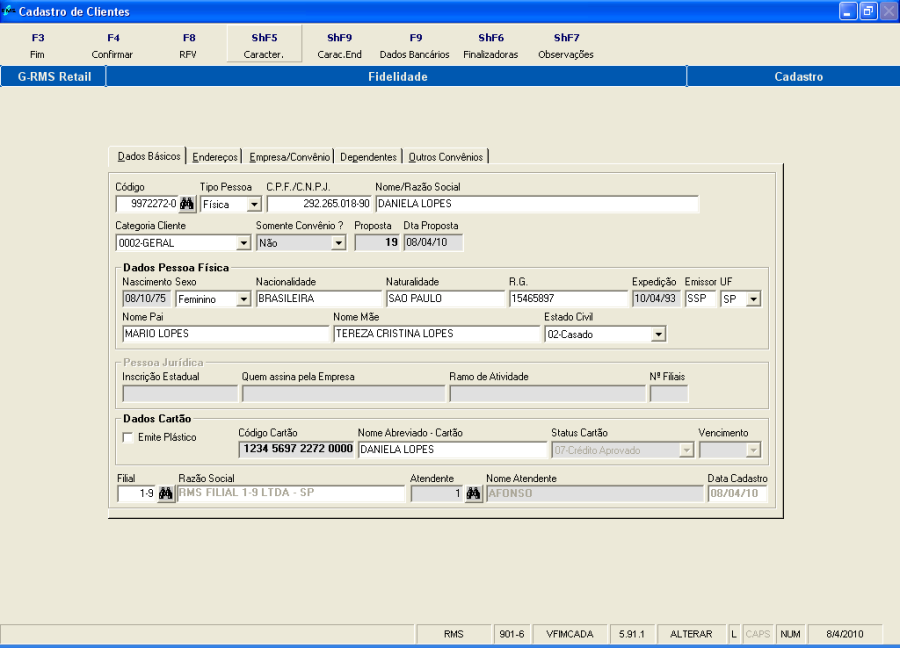Image resolution: width=900 pixels, height=648 pixels.
Task: Click the Nome/Razão Social input field
Action: click(x=536, y=204)
